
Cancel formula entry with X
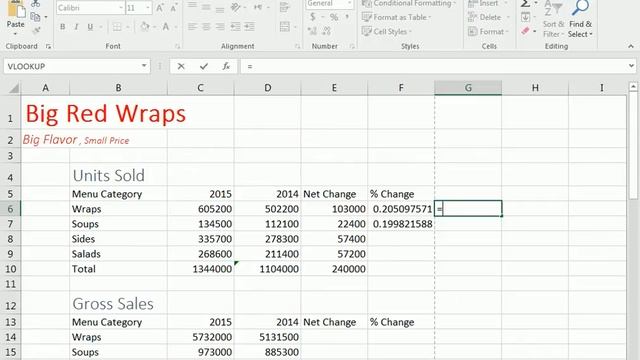(181, 66)
